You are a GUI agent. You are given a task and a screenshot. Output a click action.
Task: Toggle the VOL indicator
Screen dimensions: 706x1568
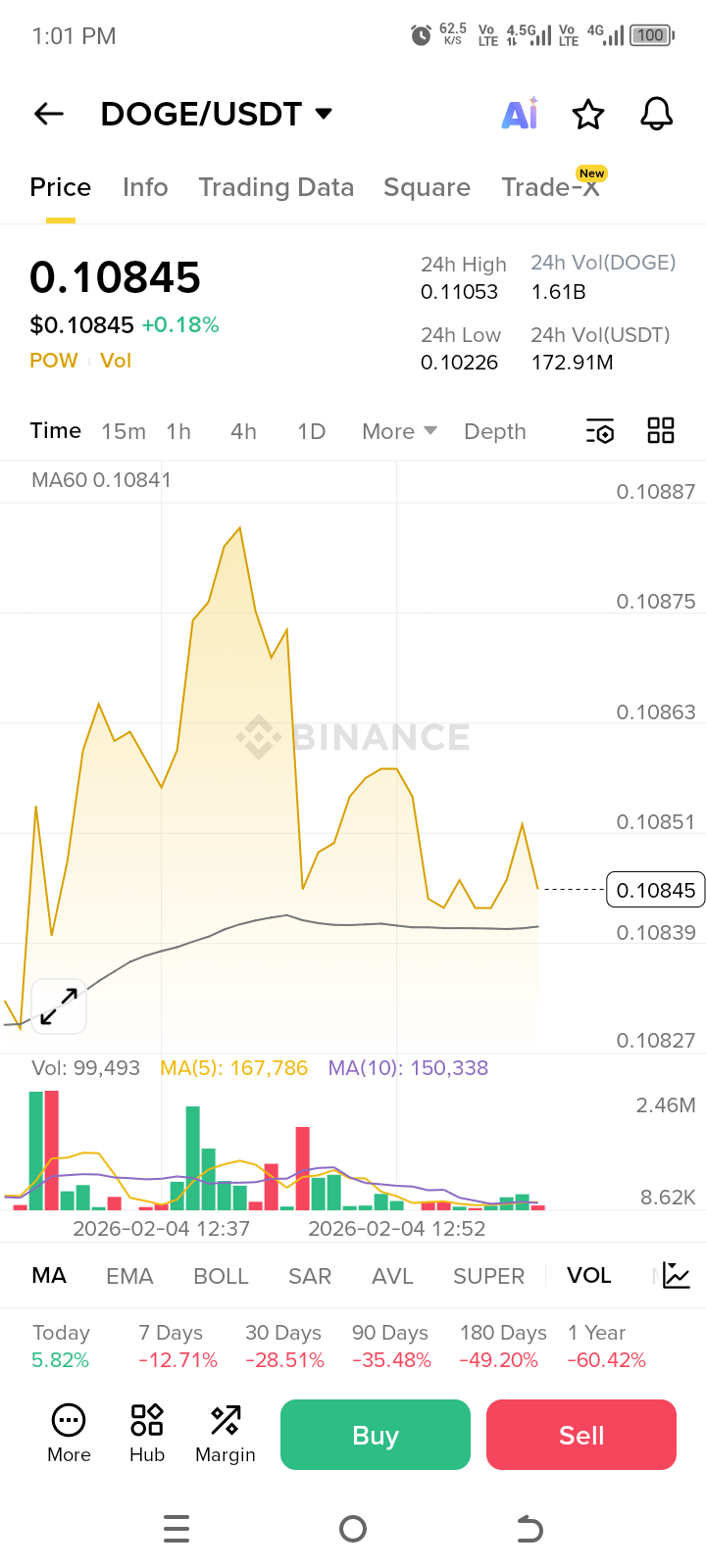pyautogui.click(x=588, y=1275)
